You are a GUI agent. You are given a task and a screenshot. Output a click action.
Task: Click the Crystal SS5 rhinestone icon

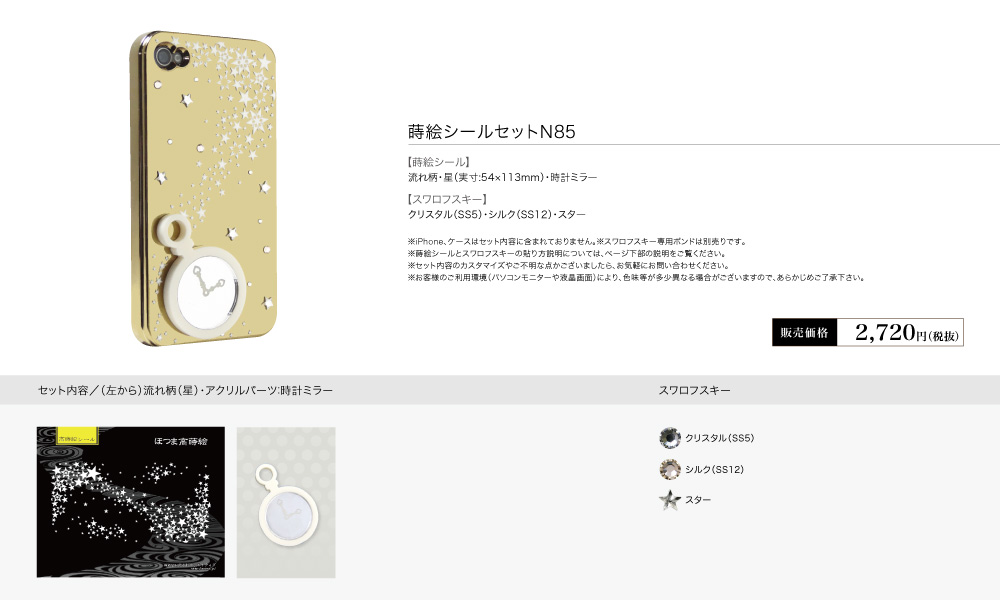pos(670,438)
